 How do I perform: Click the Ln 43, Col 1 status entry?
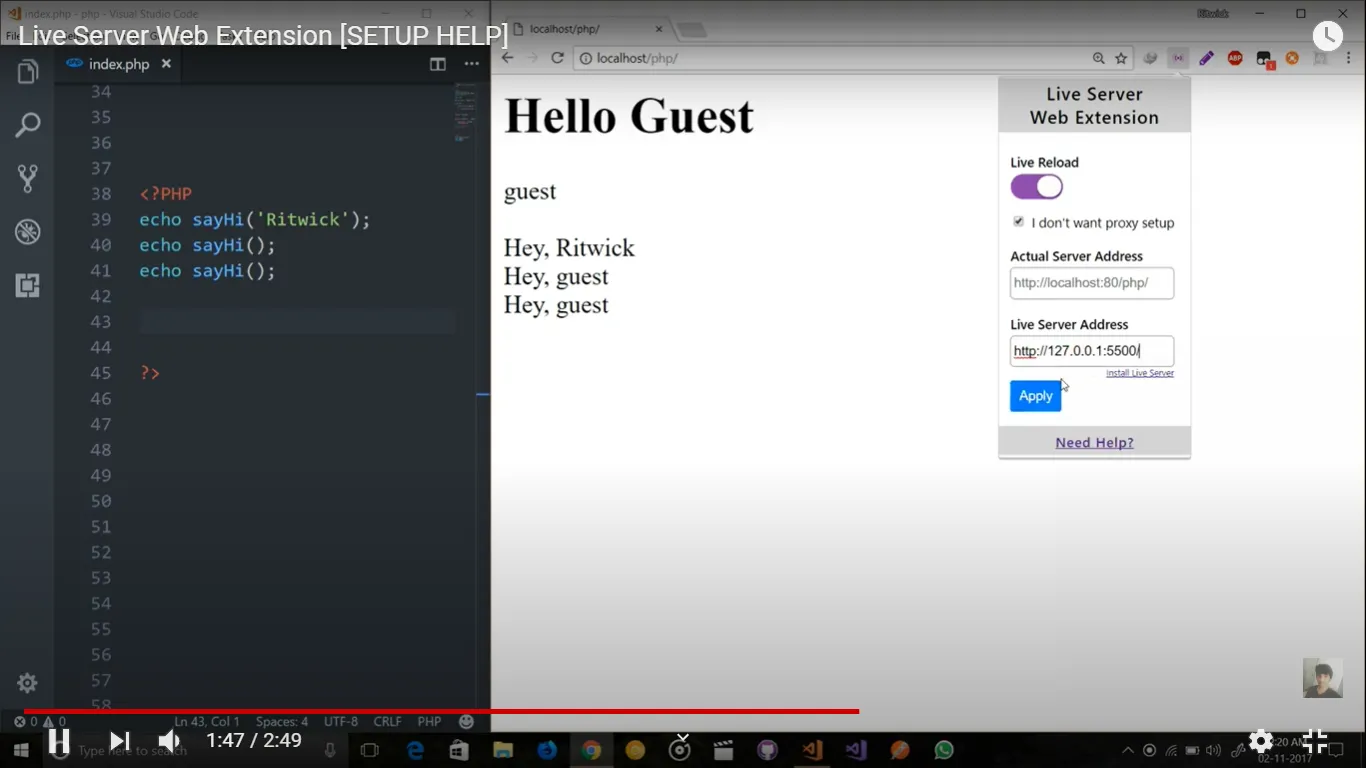point(207,721)
